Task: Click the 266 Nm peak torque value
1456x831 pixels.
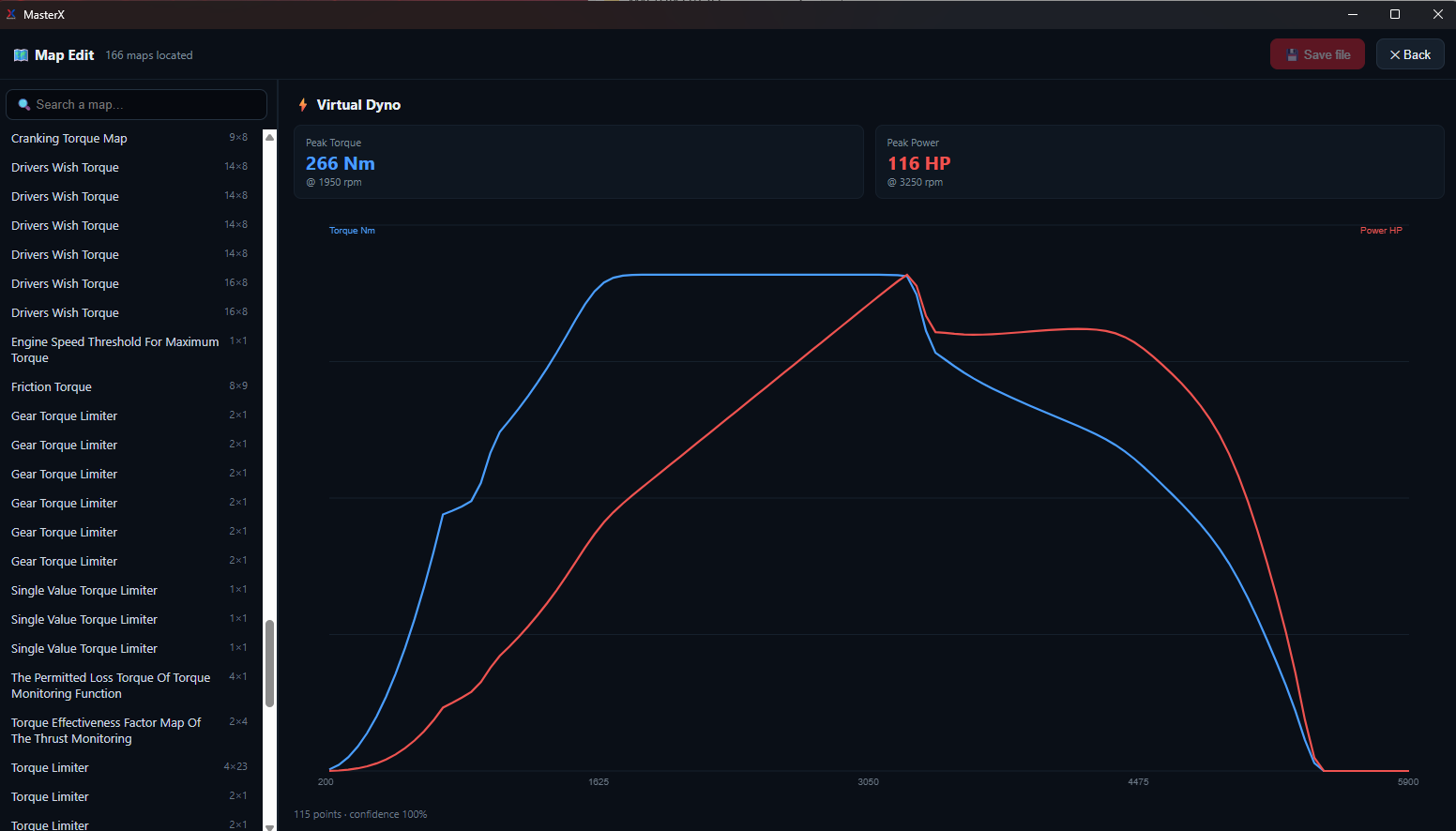Action: [x=341, y=163]
